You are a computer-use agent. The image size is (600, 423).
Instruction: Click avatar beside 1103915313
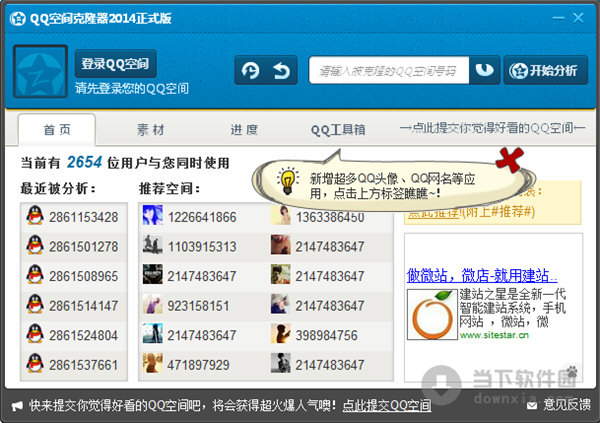(x=153, y=245)
